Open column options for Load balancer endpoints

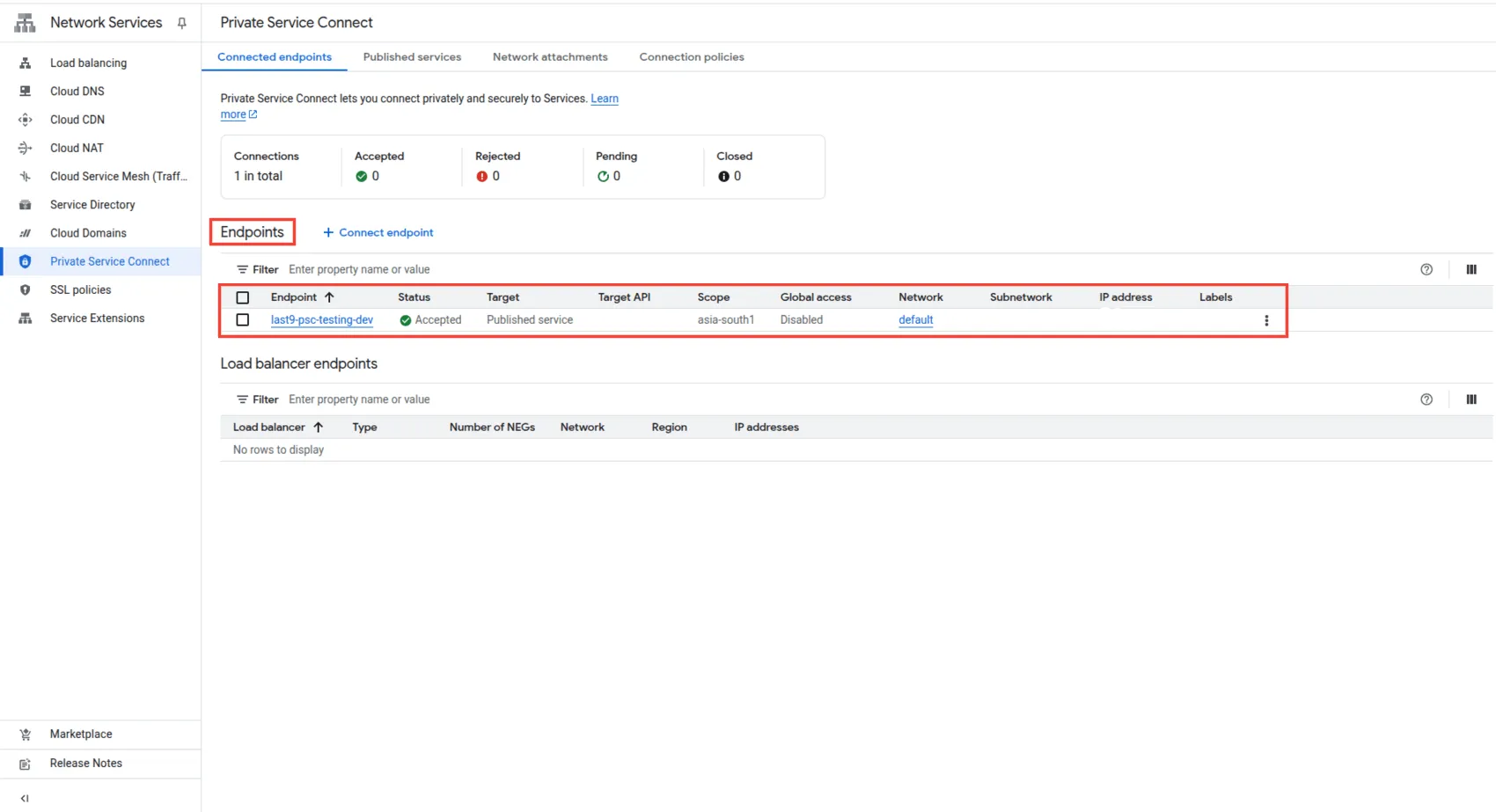(x=1471, y=399)
